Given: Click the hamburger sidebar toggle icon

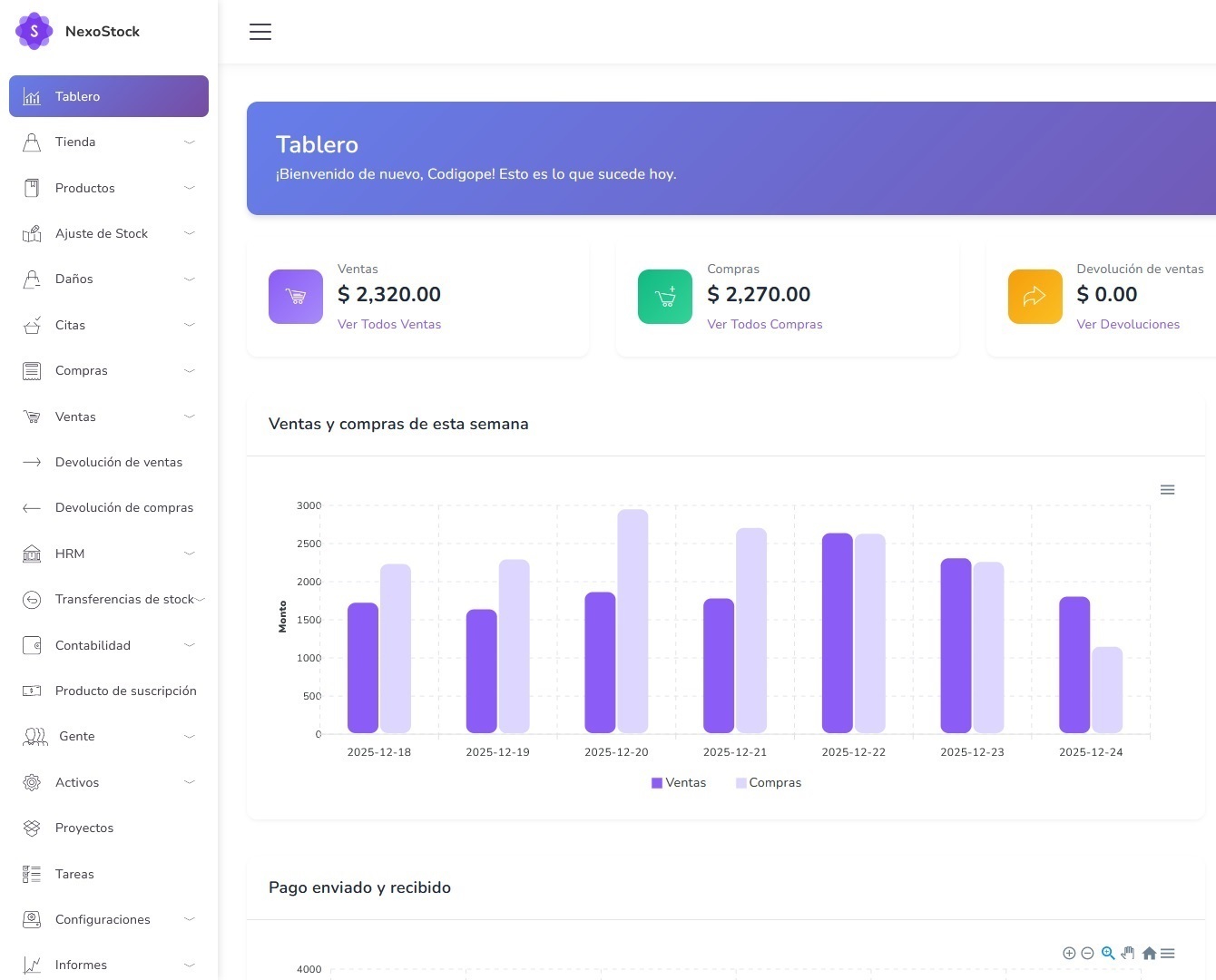Looking at the screenshot, I should click(260, 32).
